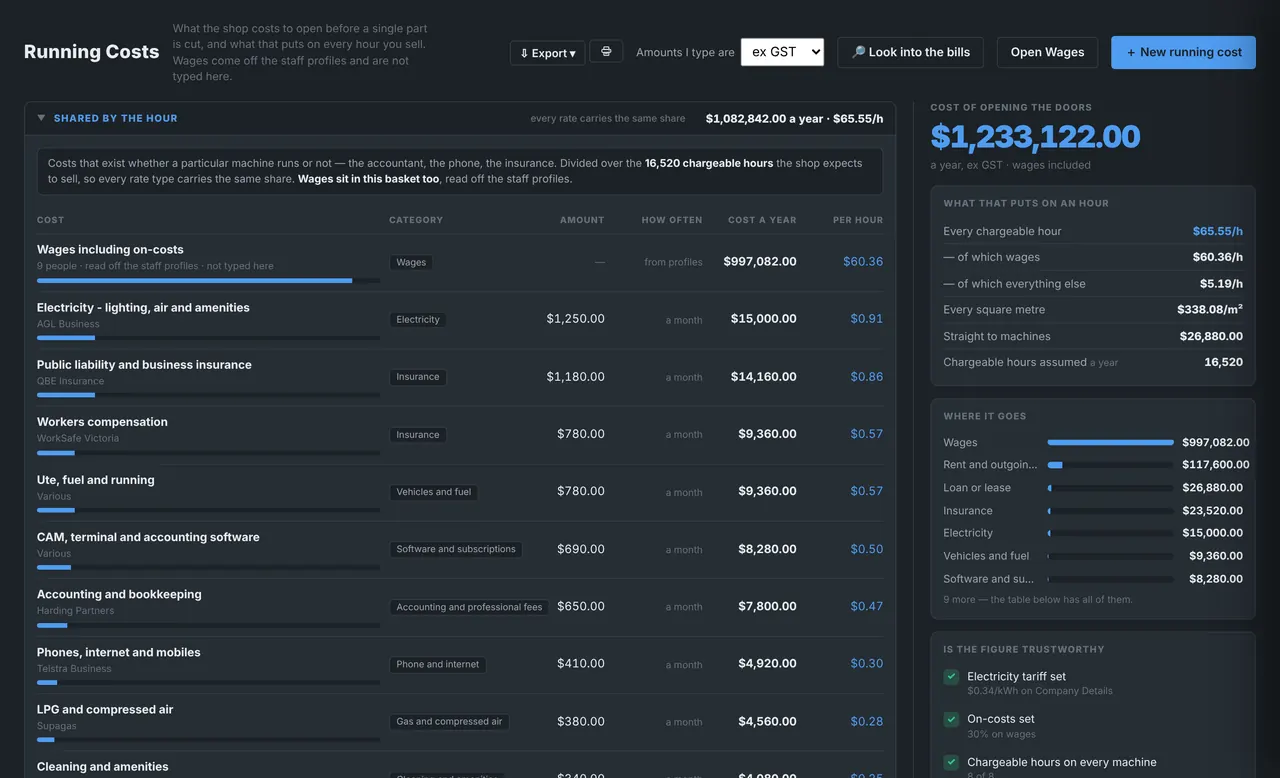Click the Wages $60.36 per hour value

point(863,261)
